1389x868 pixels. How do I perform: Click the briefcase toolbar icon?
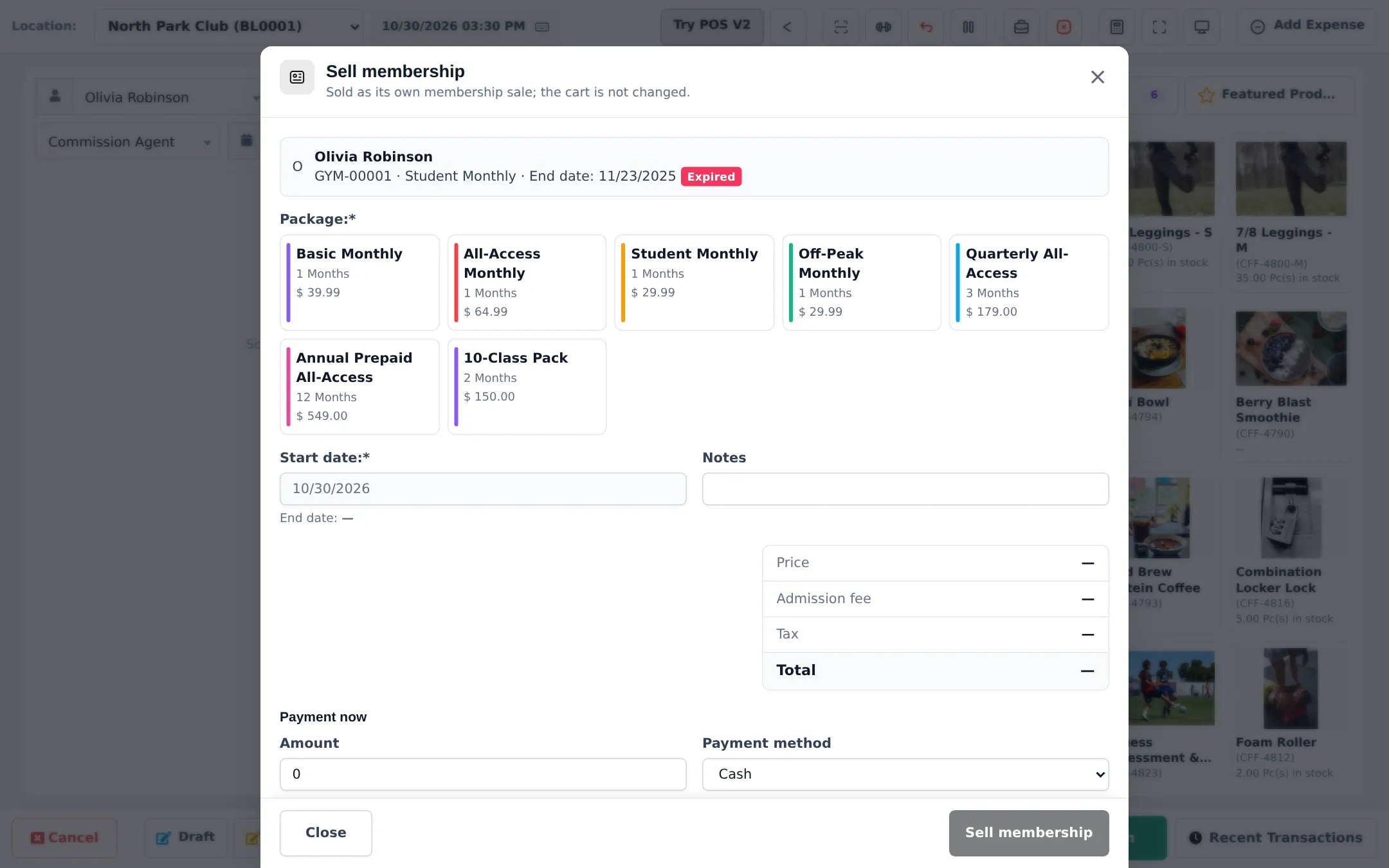1021,26
